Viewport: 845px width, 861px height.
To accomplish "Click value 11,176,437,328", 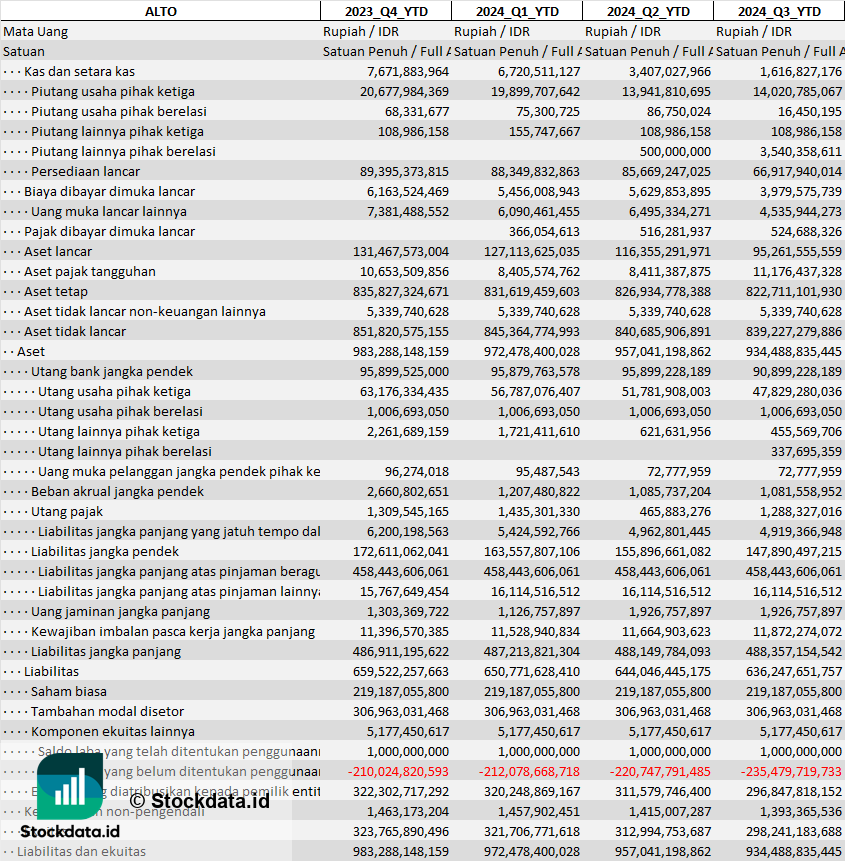I will pyautogui.click(x=797, y=272).
